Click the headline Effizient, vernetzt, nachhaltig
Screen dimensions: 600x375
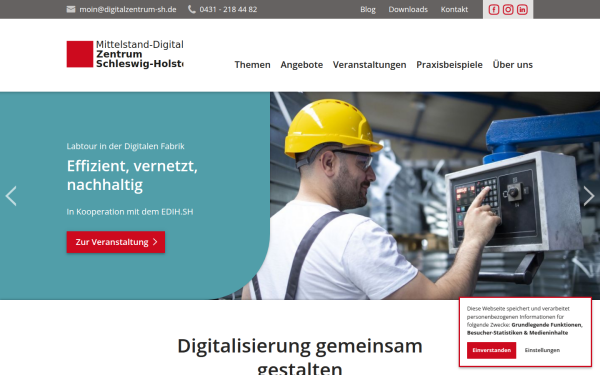[132, 175]
